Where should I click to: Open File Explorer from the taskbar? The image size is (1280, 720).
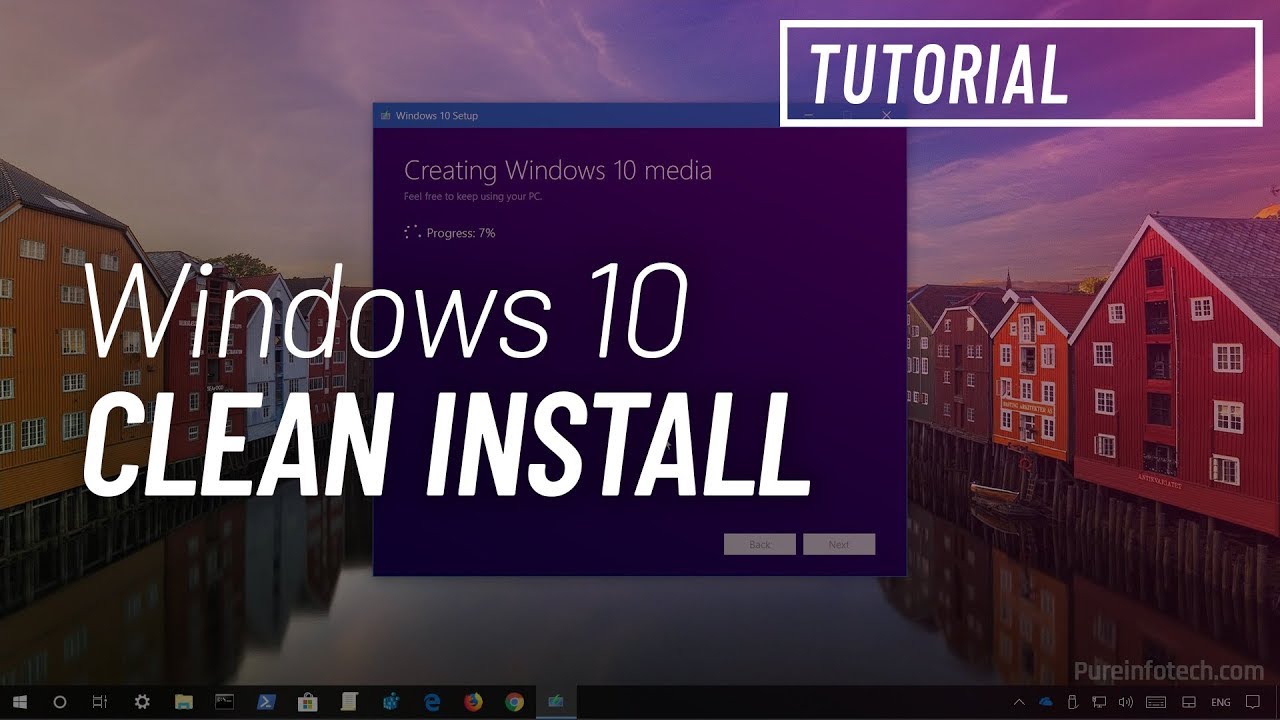coord(183,702)
